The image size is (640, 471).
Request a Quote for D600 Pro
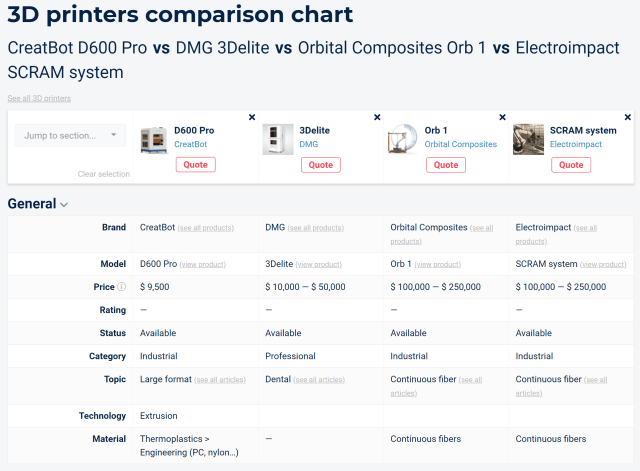pos(196,165)
